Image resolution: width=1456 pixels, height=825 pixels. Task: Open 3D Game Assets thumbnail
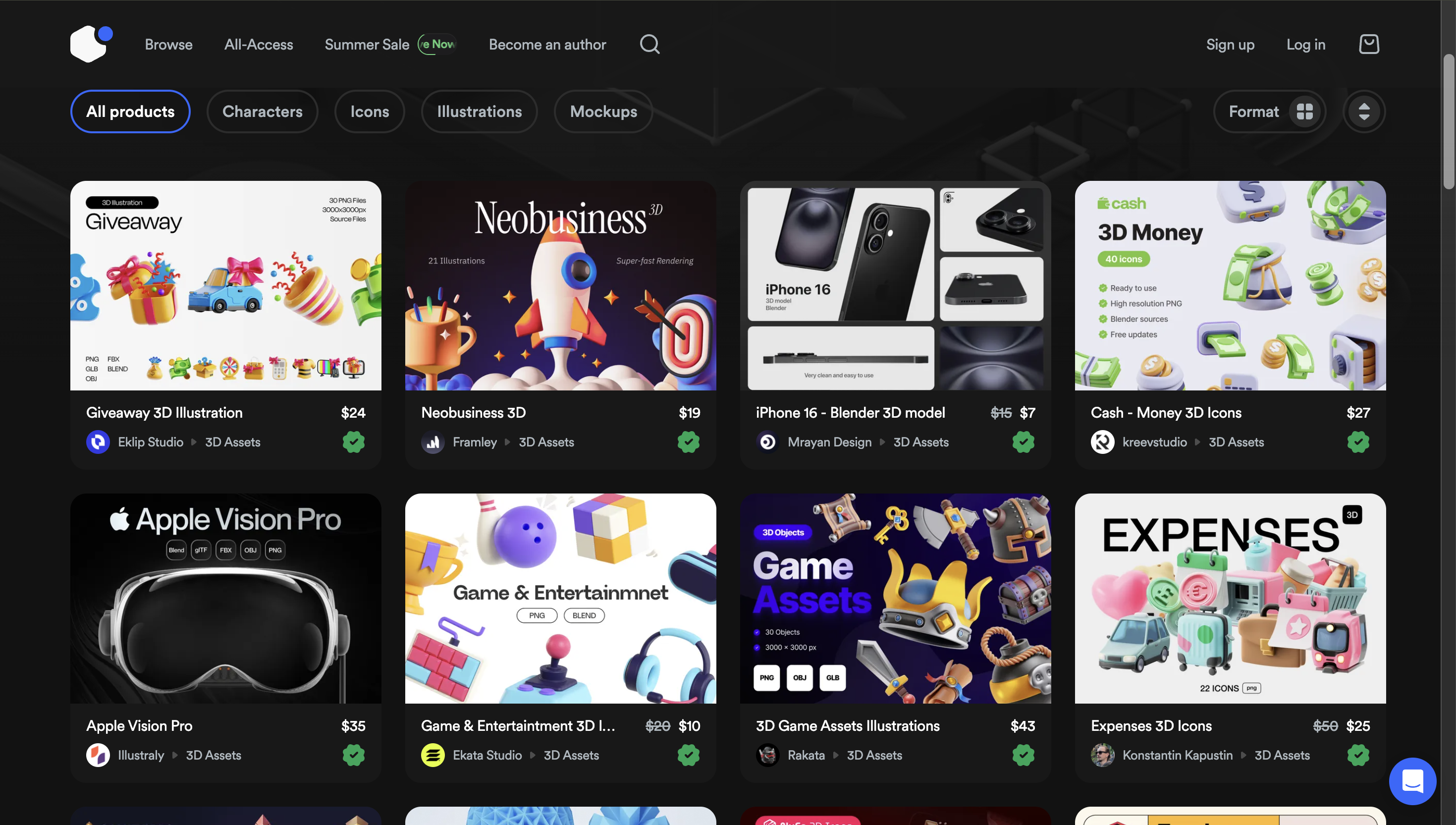pyautogui.click(x=895, y=599)
